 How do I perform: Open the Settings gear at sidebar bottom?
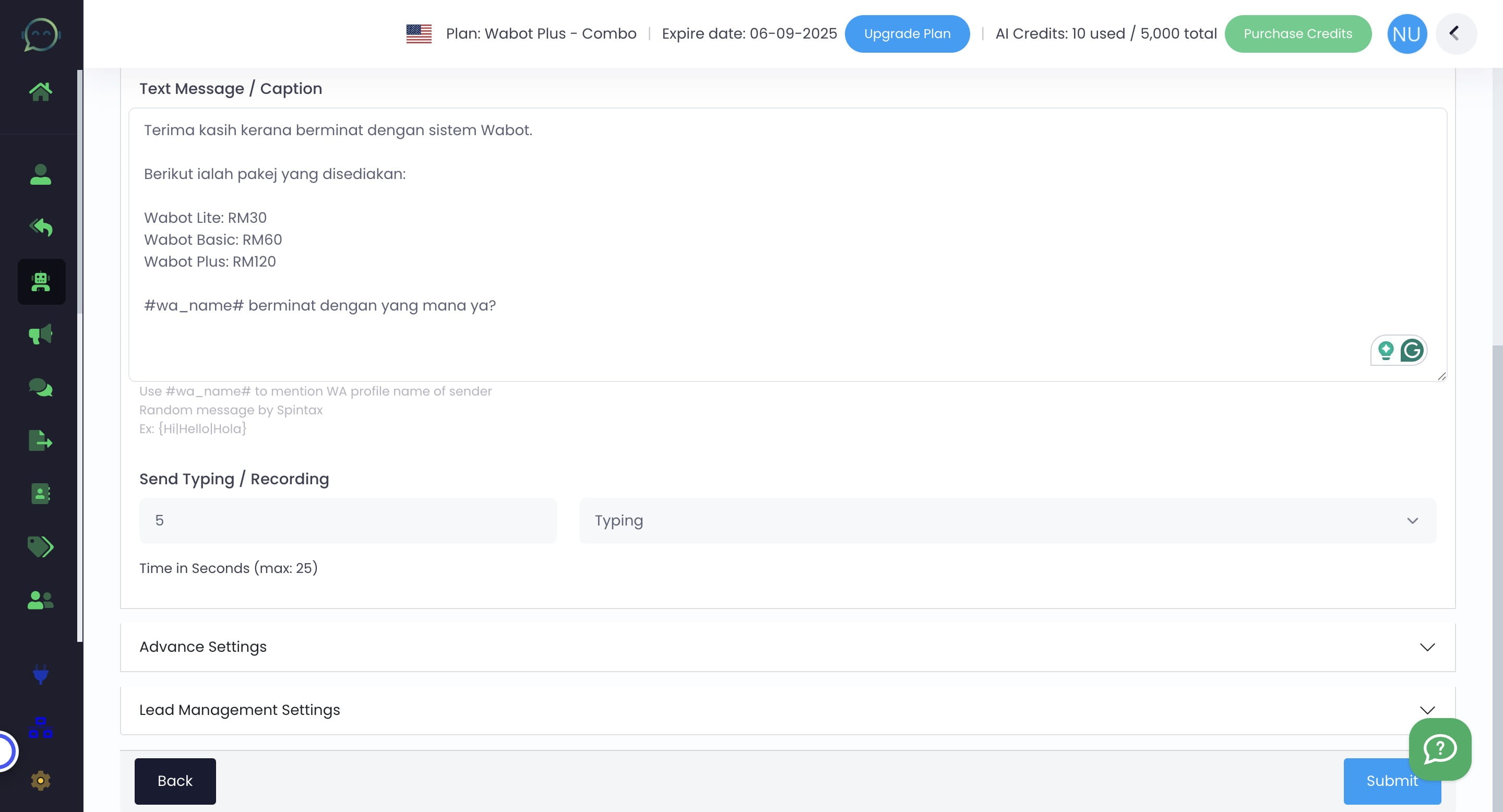pyautogui.click(x=41, y=780)
